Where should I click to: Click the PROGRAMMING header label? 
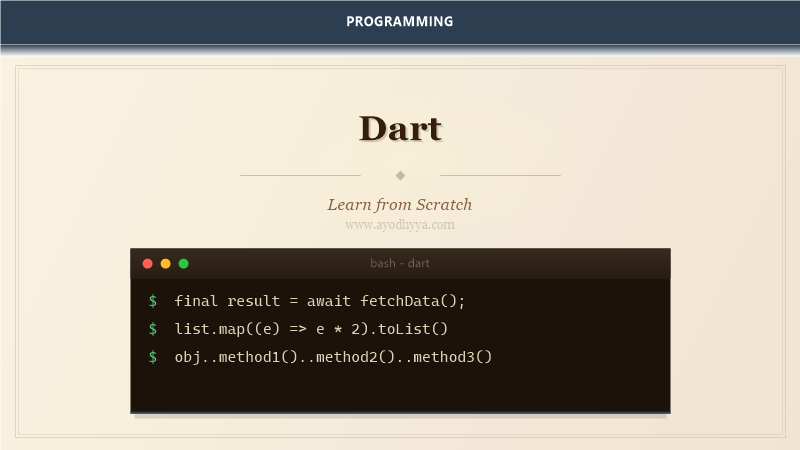399,21
